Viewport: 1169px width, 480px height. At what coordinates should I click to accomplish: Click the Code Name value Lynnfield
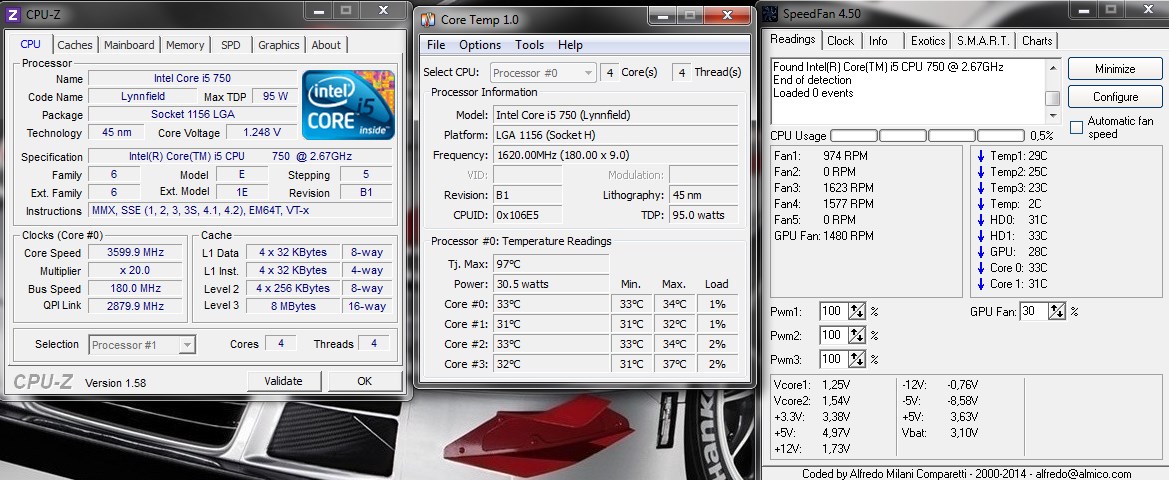[x=143, y=96]
